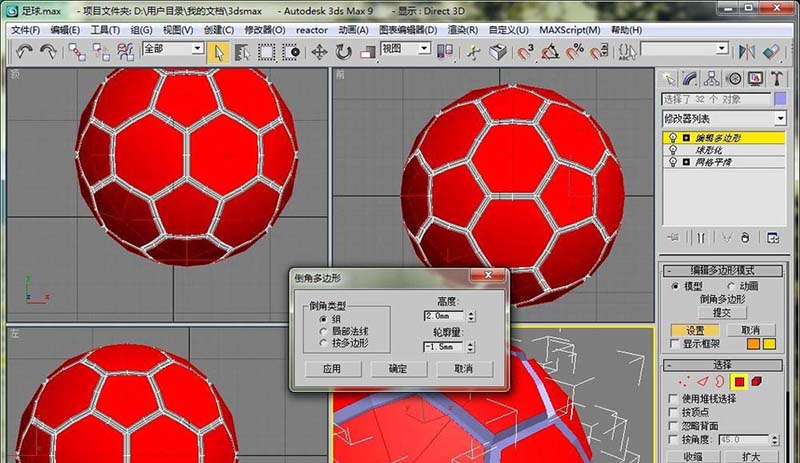The width and height of the screenshot is (800, 463).
Task: Open the Create command panel tab
Action: pos(668,79)
